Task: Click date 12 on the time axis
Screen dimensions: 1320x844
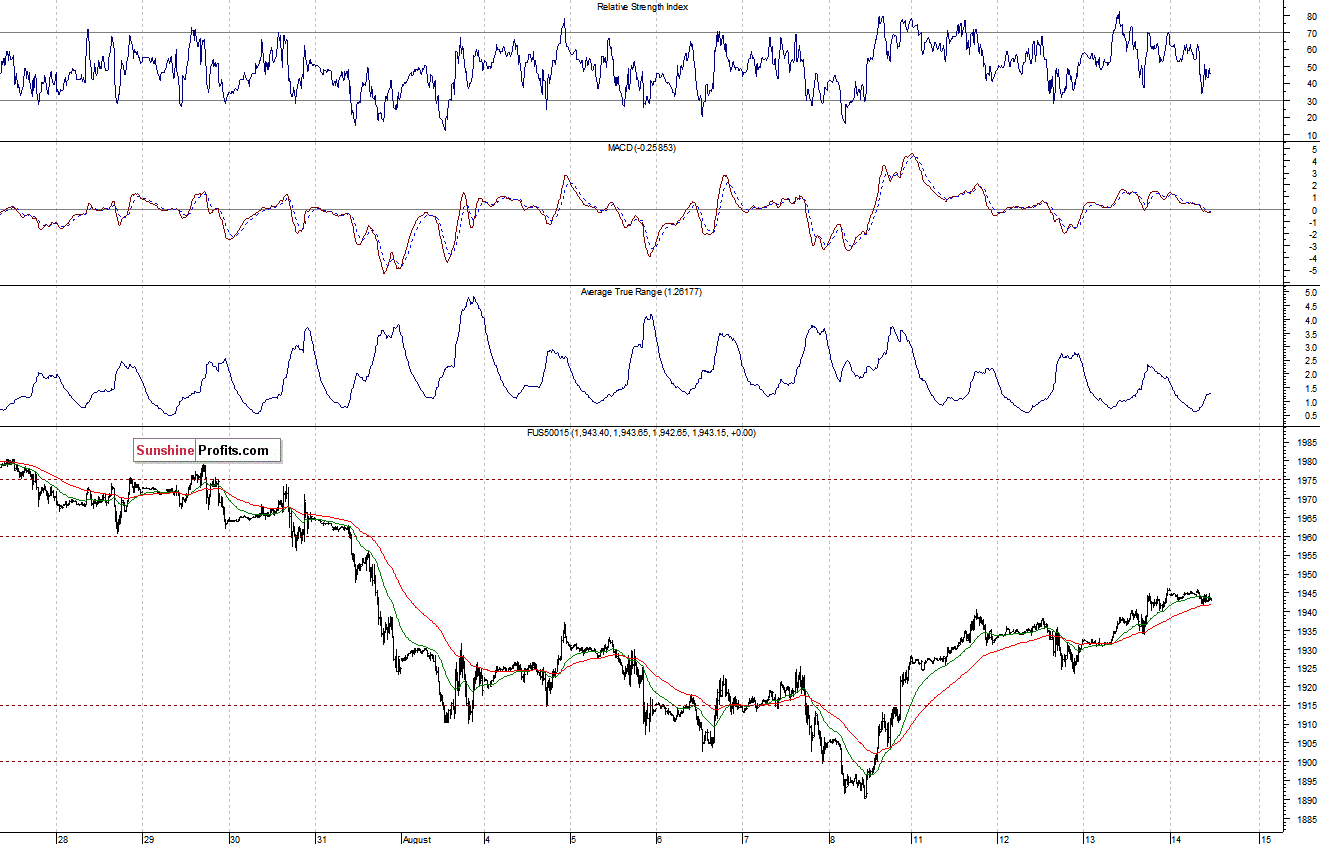Action: 1005,839
